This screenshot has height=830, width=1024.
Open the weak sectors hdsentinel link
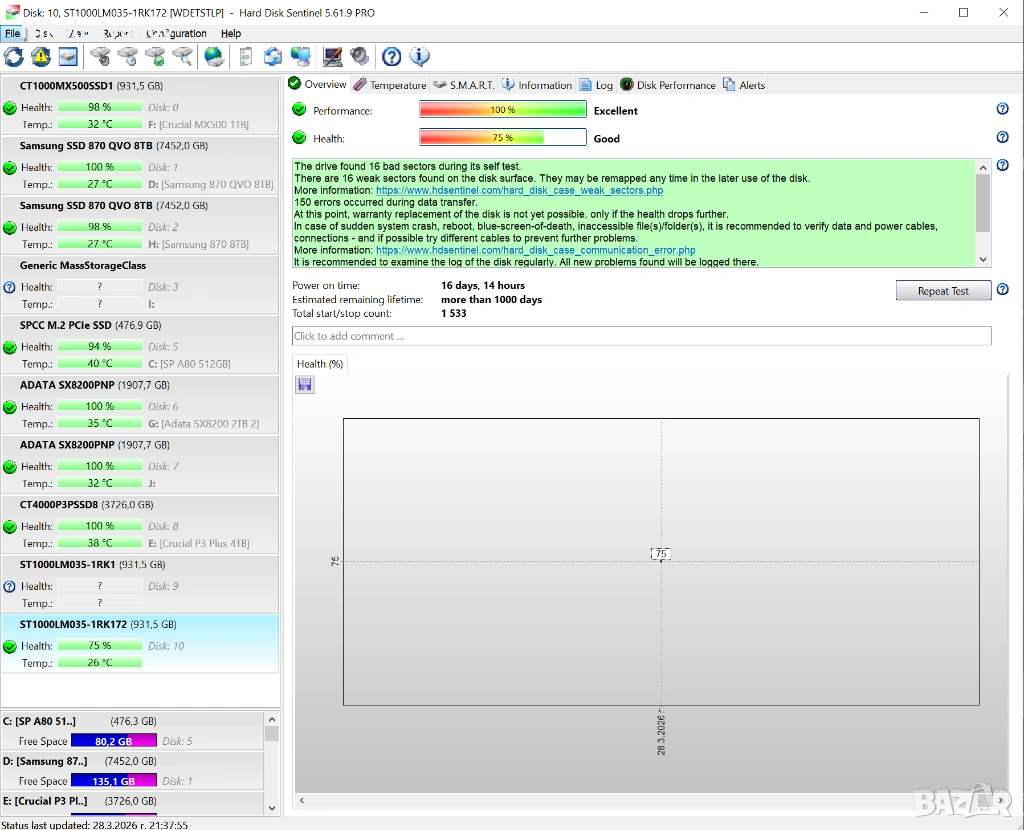click(x=519, y=190)
